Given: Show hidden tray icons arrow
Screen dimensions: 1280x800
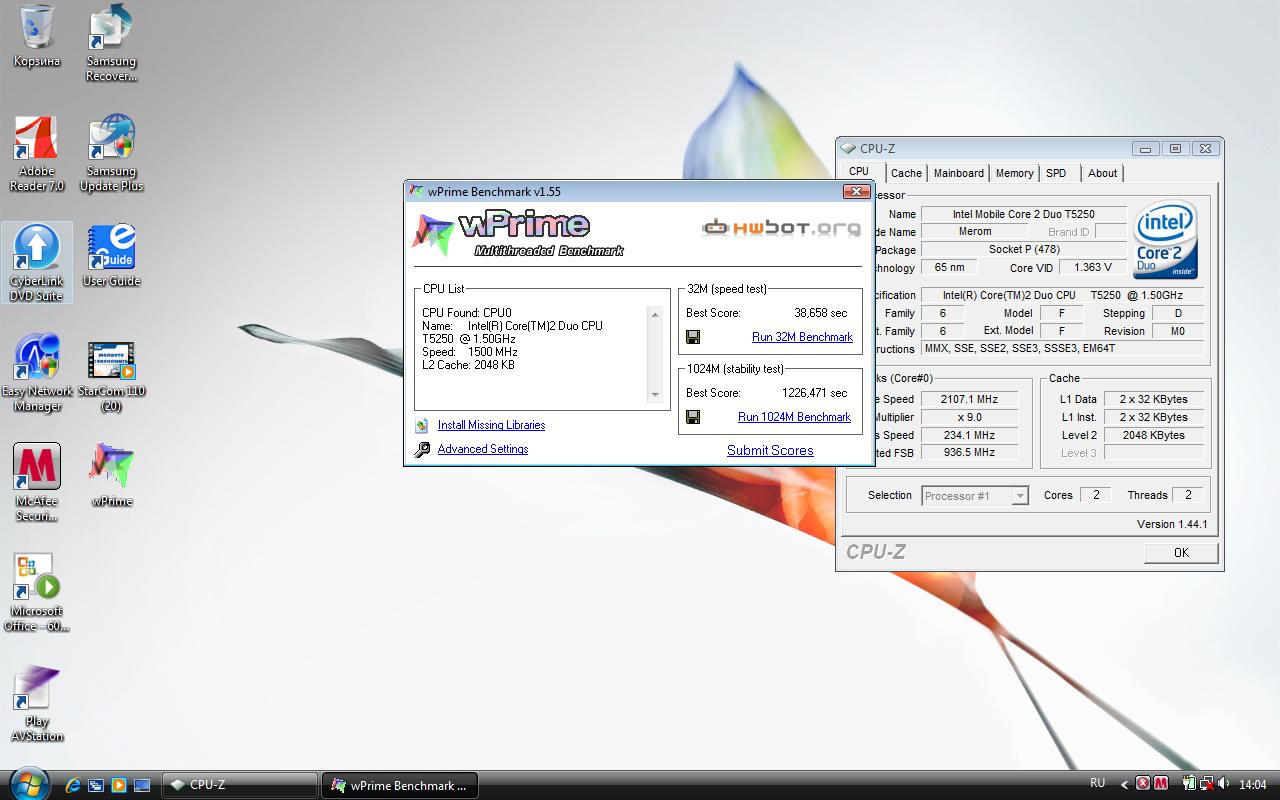Looking at the screenshot, I should 1125,785.
